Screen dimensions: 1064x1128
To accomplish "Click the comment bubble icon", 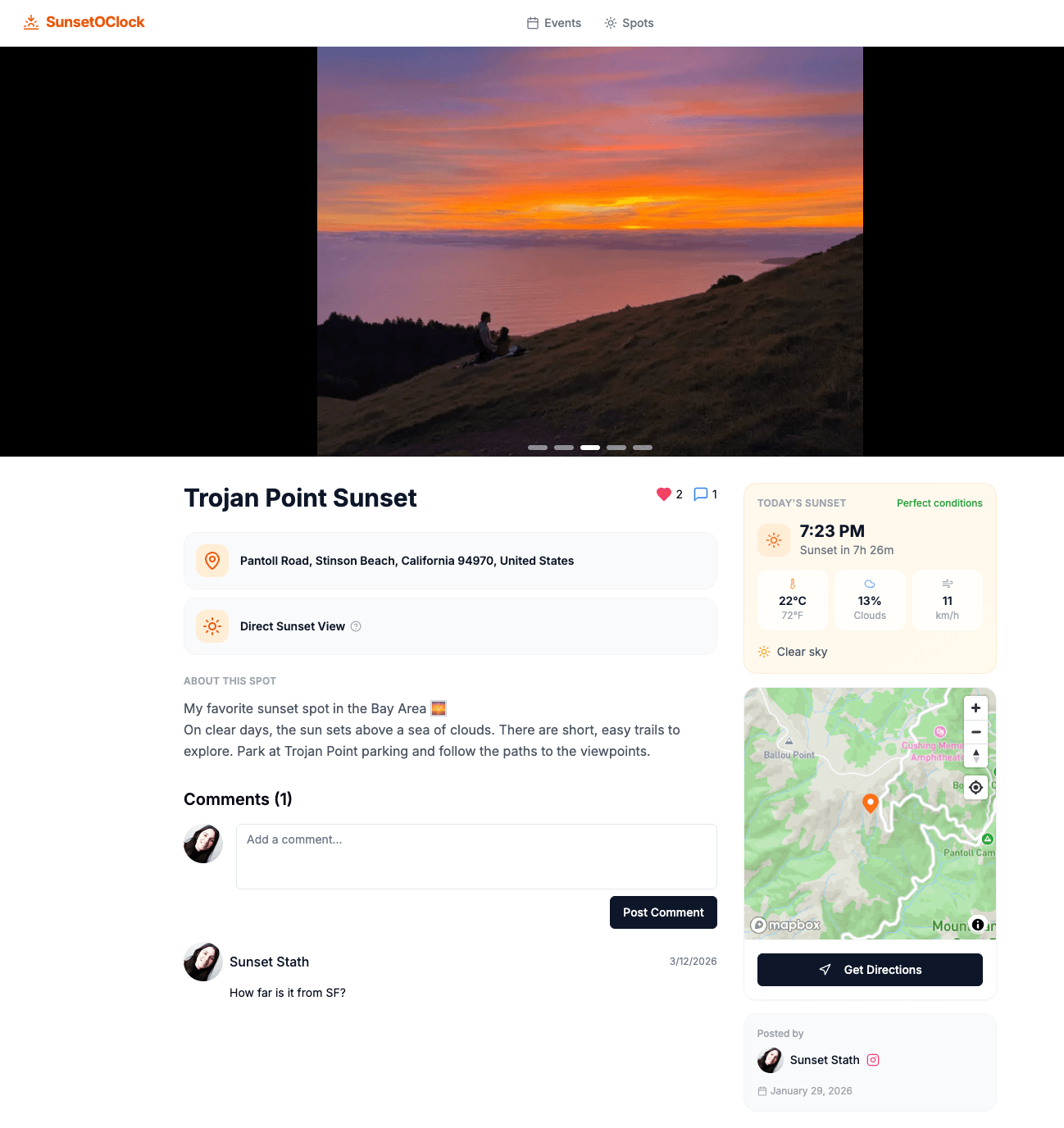I will tap(701, 494).
